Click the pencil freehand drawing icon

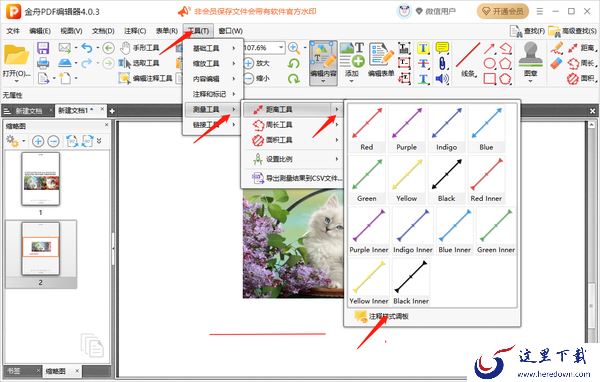coord(557,48)
